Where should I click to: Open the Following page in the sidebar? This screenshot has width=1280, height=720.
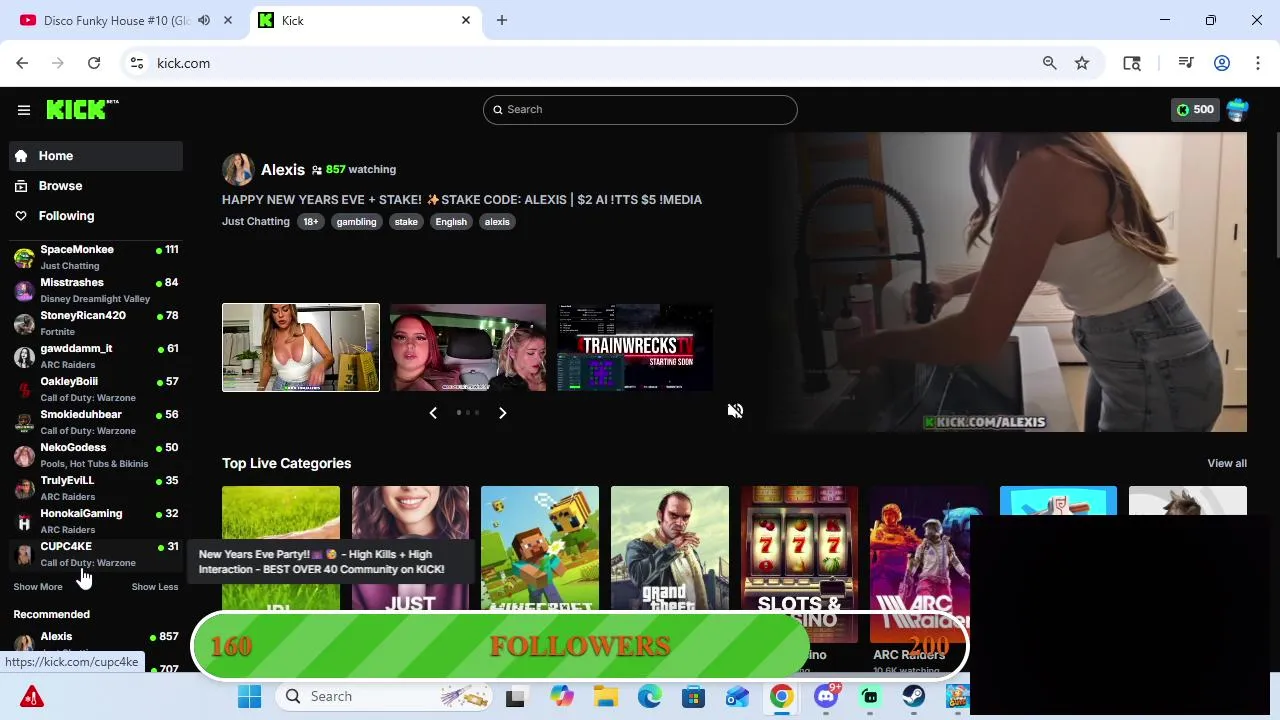[96, 216]
